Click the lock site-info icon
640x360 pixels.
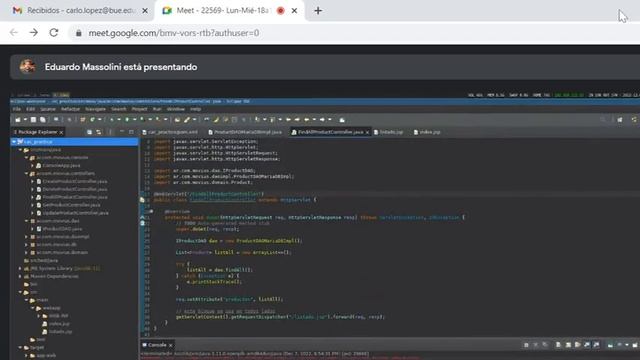coord(79,33)
